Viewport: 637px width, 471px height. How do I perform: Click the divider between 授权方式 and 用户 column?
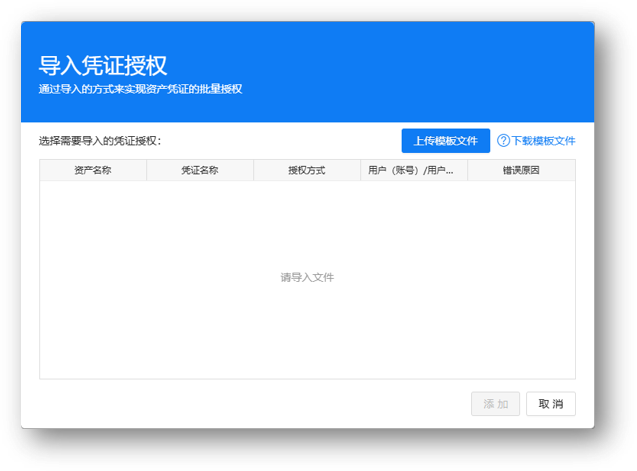361,171
